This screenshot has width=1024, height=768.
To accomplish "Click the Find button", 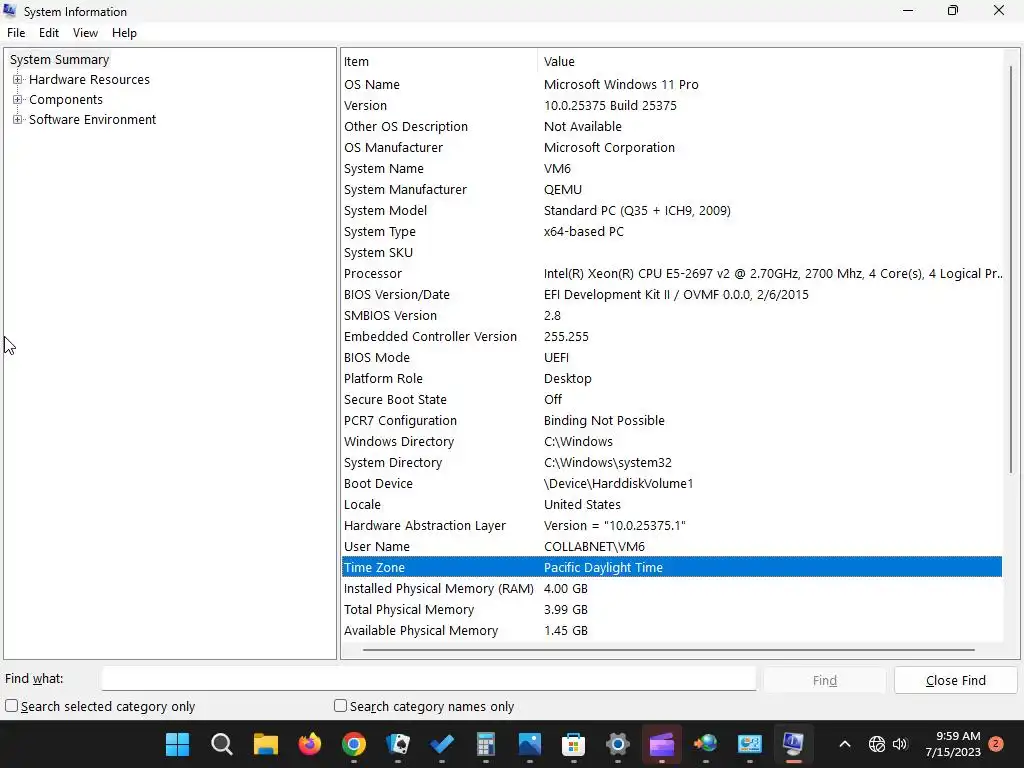I will pos(825,680).
